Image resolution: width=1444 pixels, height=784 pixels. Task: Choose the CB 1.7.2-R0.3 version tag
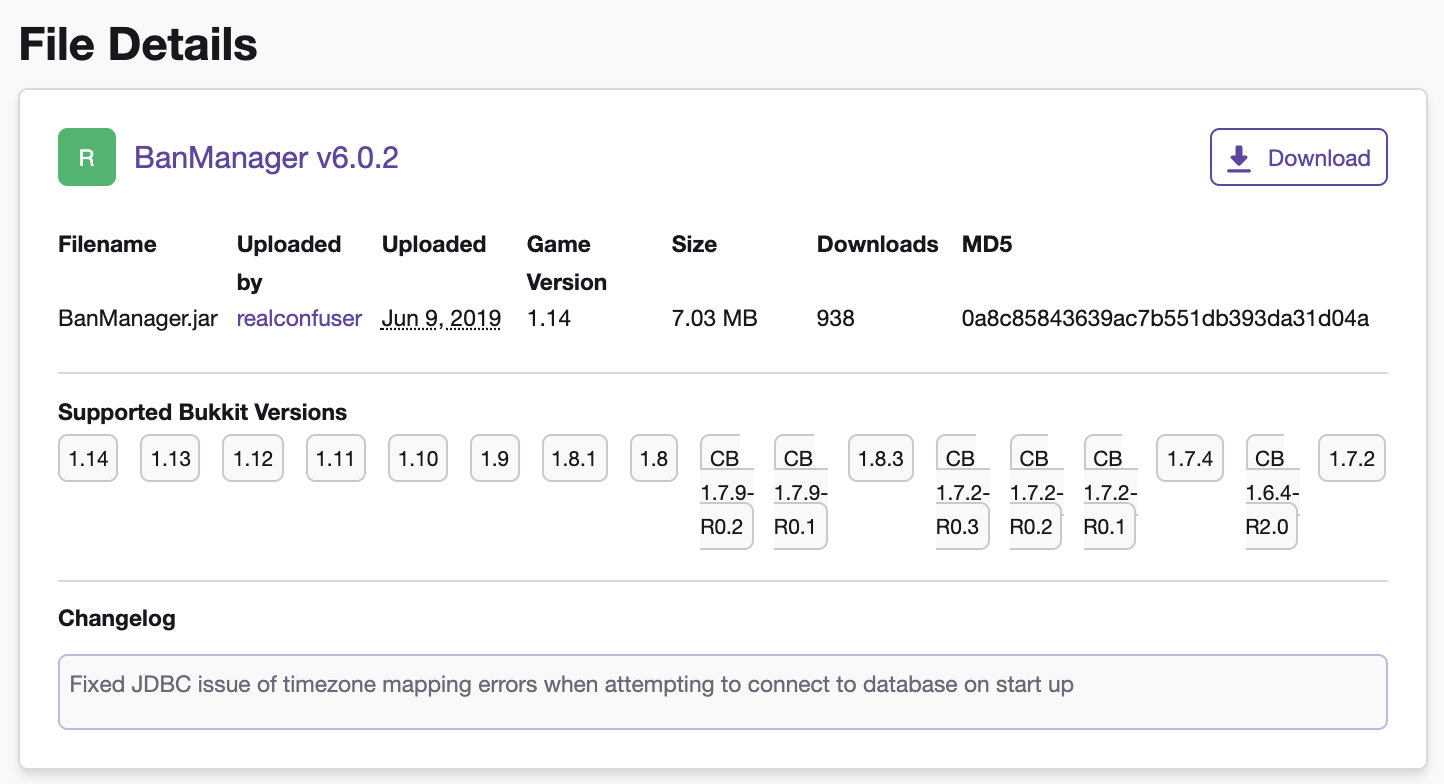(962, 492)
